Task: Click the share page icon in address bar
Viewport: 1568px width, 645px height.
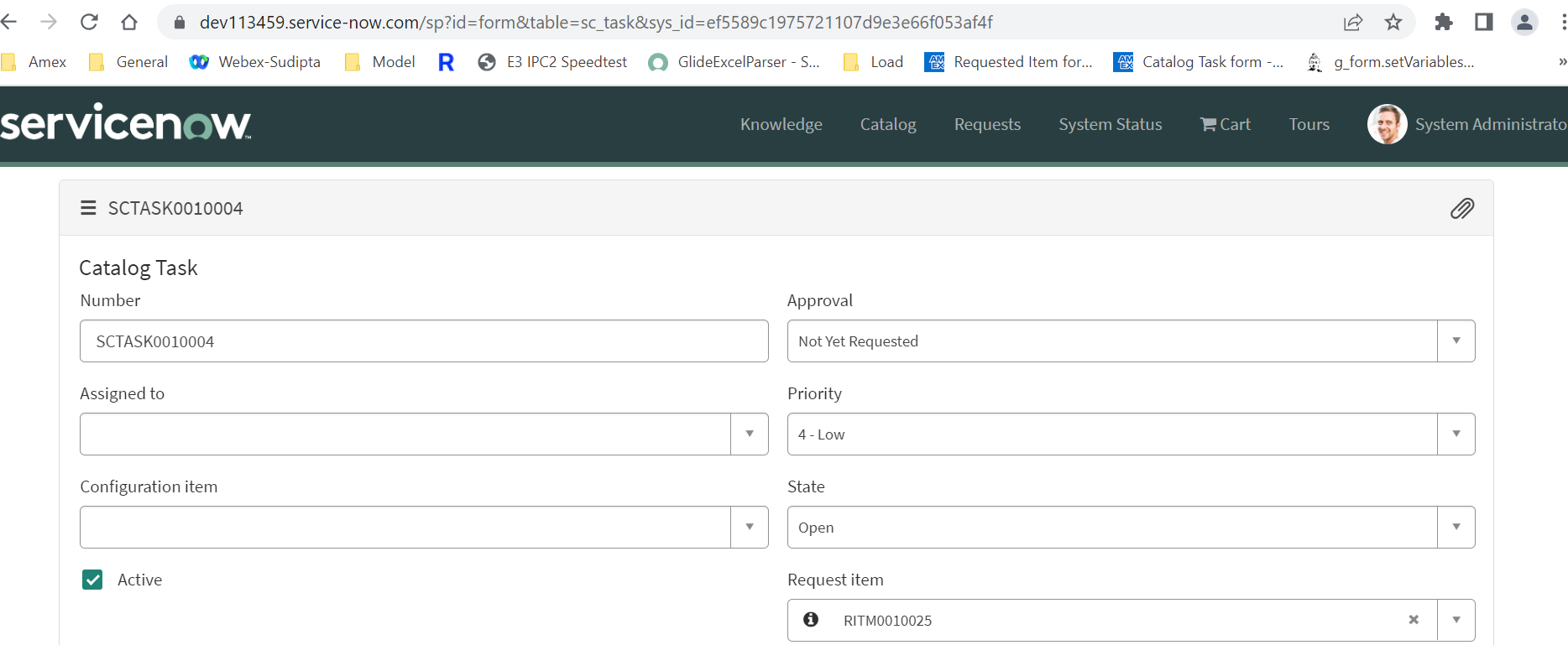Action: pos(1352,23)
